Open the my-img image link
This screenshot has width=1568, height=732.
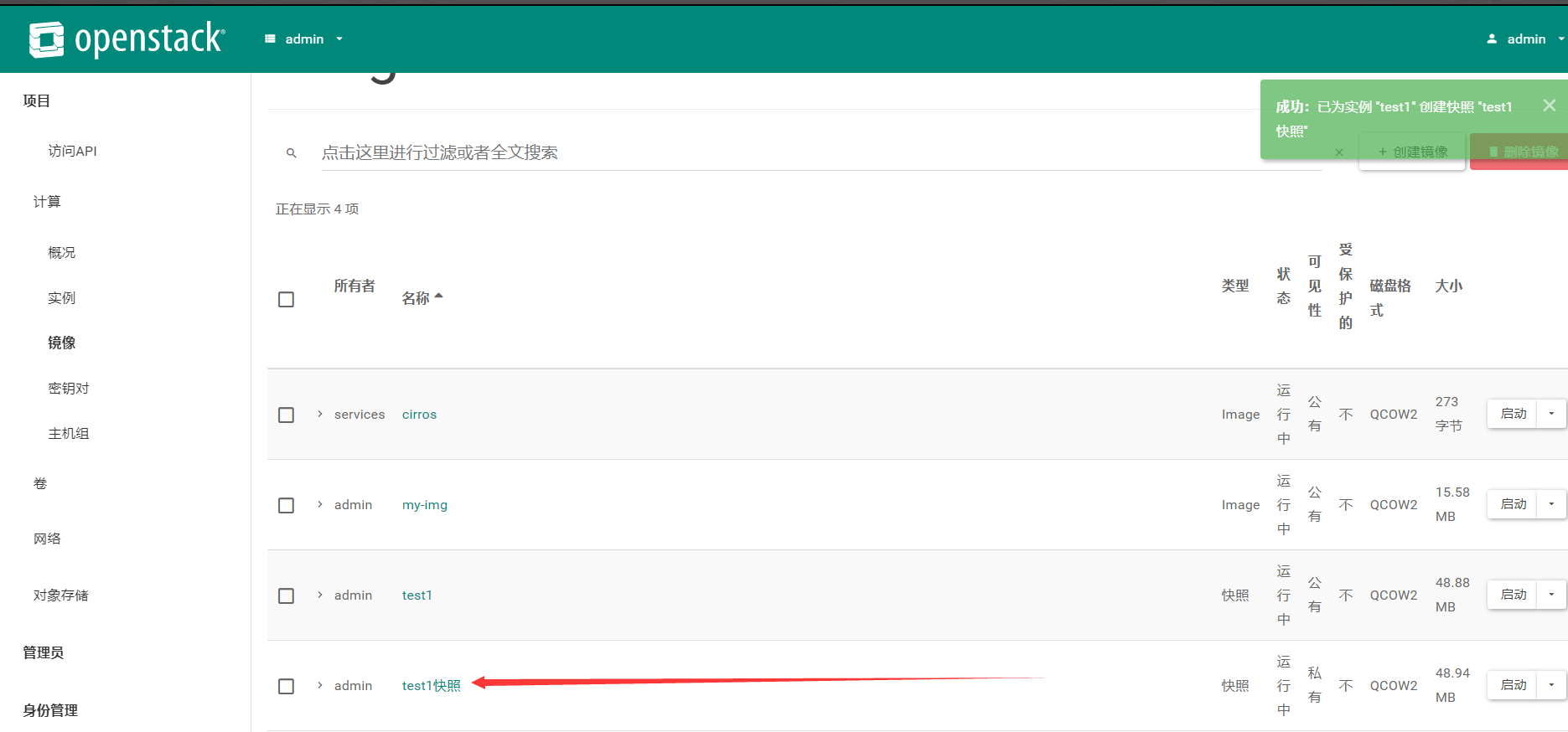click(x=425, y=505)
